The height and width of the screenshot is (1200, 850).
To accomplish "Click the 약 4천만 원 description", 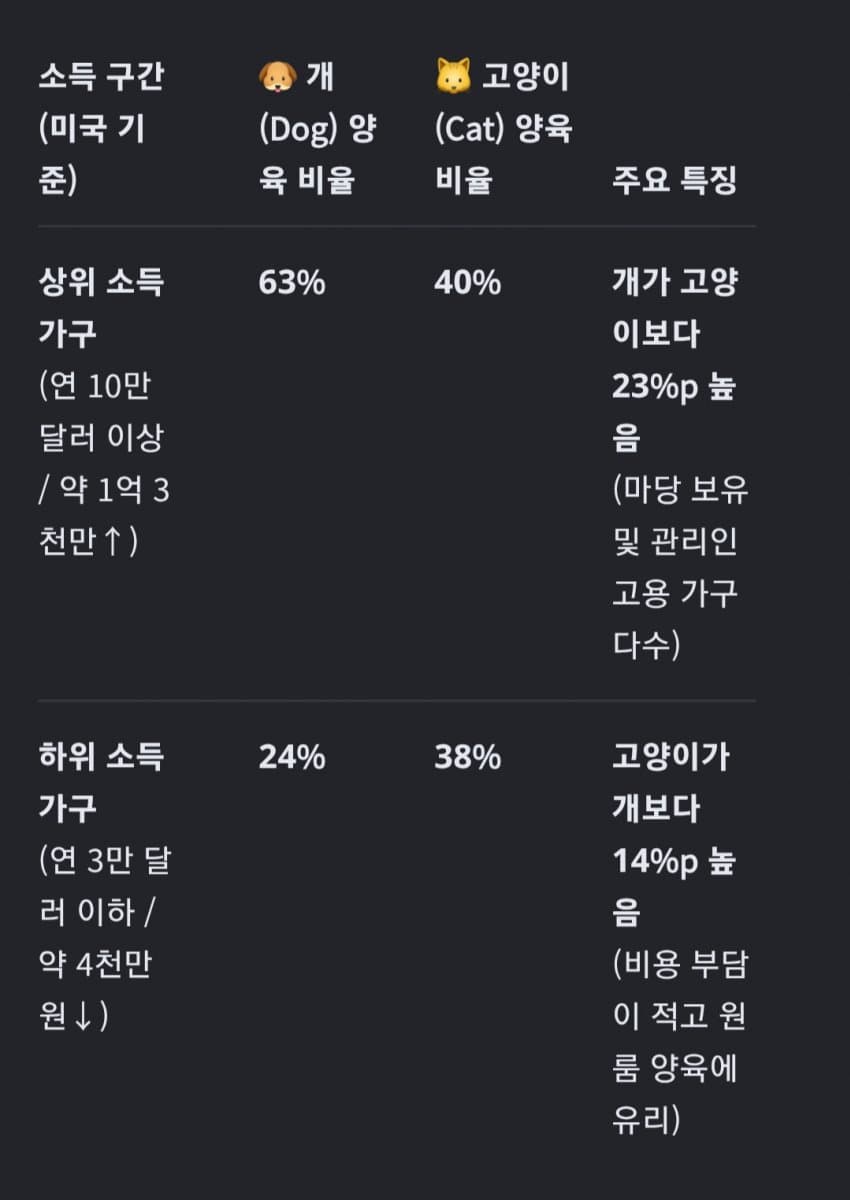I will click(95, 991).
